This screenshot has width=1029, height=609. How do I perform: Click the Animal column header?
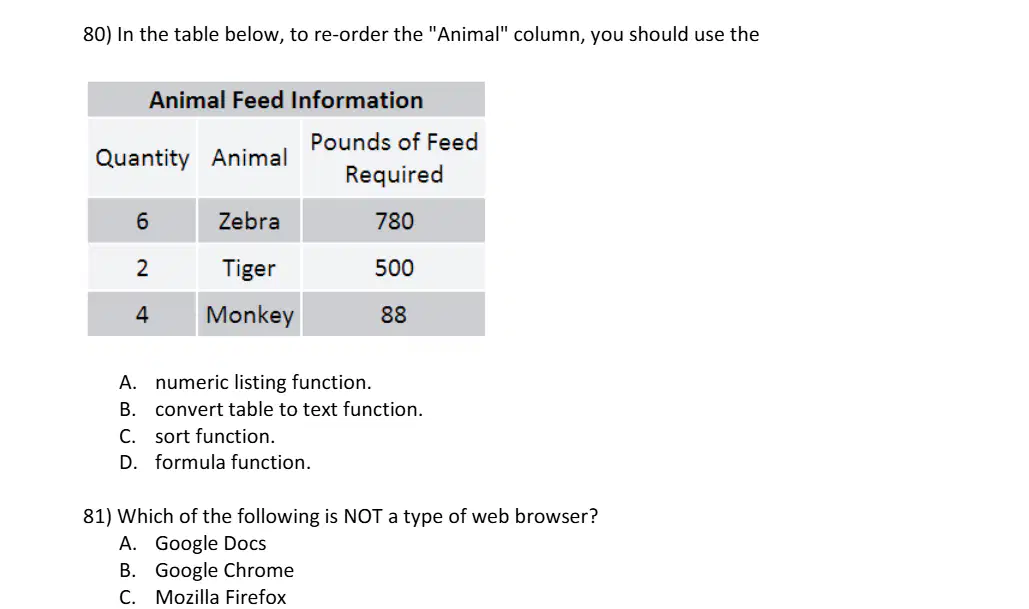click(x=249, y=158)
